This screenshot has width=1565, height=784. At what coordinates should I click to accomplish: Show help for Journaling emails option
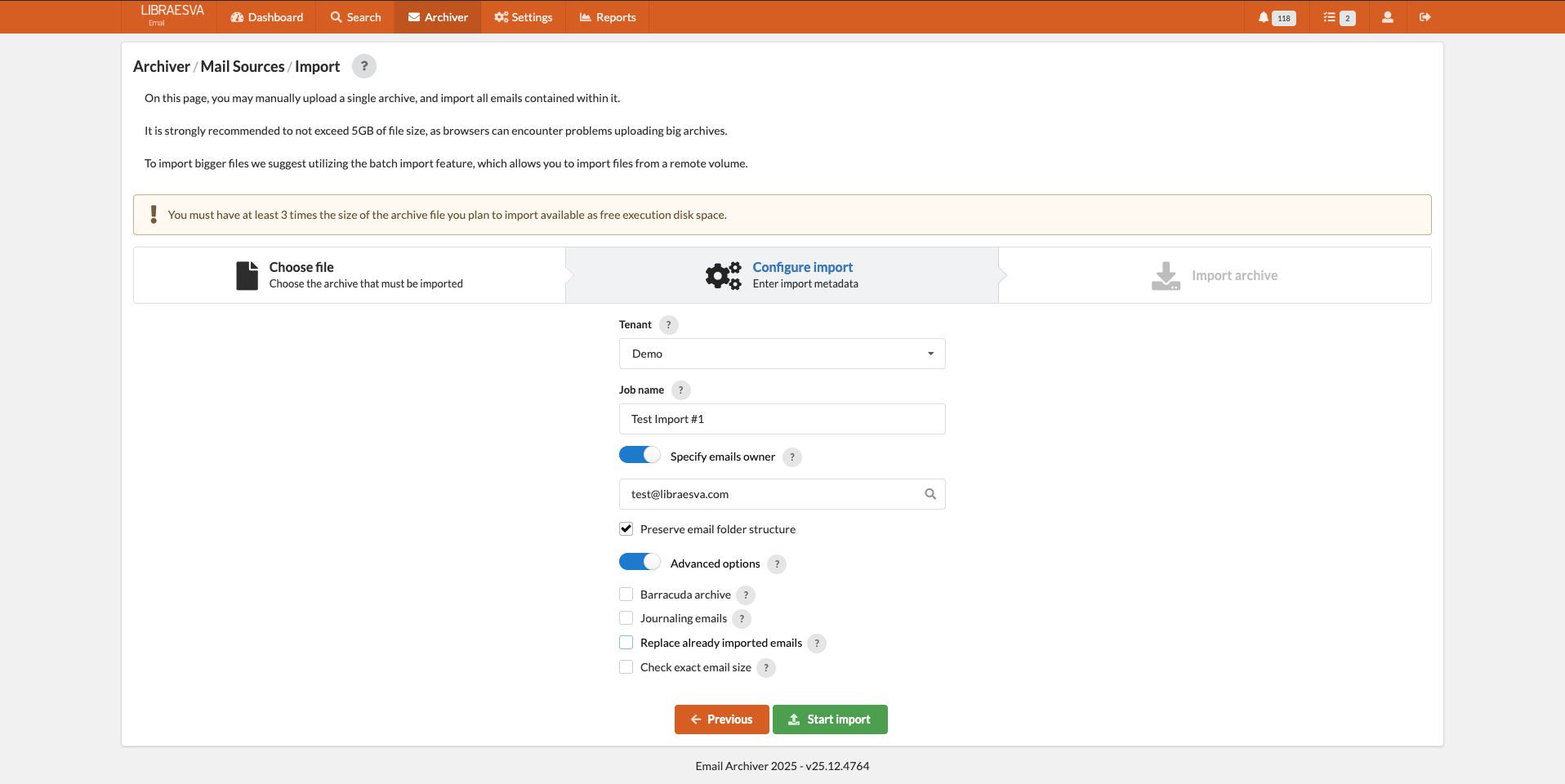tap(742, 619)
